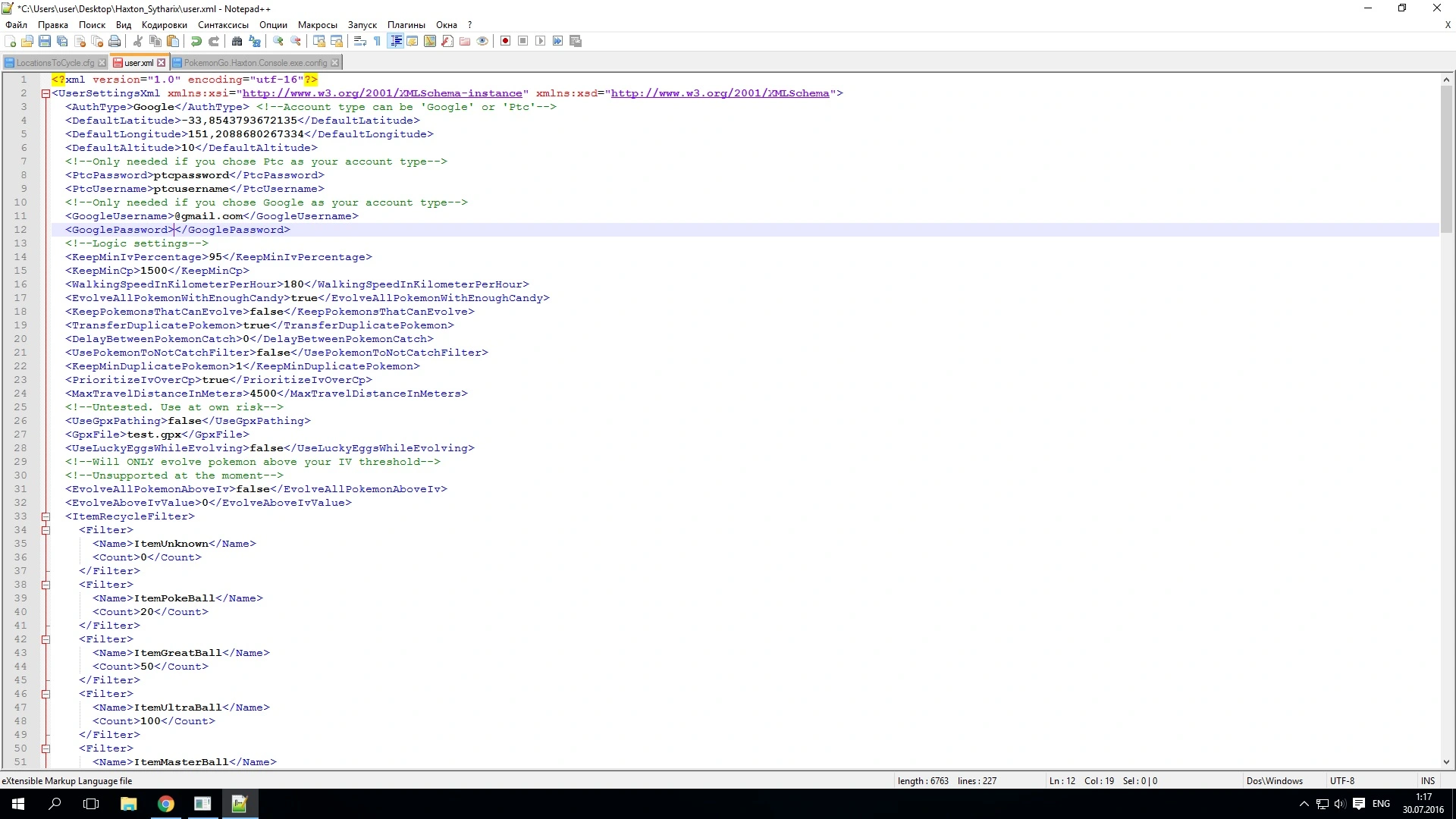Collapse the Filter block on line 34
The image size is (1456, 819).
45,530
